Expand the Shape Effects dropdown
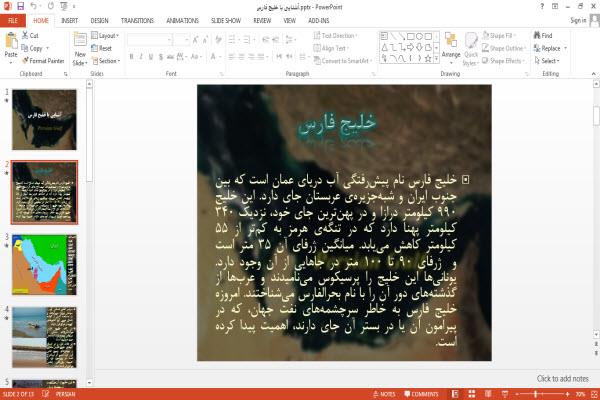Image resolution: width=600 pixels, height=400 pixels. tap(503, 61)
